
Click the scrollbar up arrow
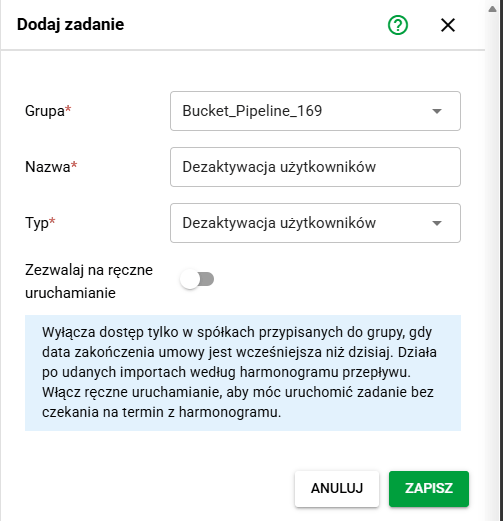click(492, 9)
